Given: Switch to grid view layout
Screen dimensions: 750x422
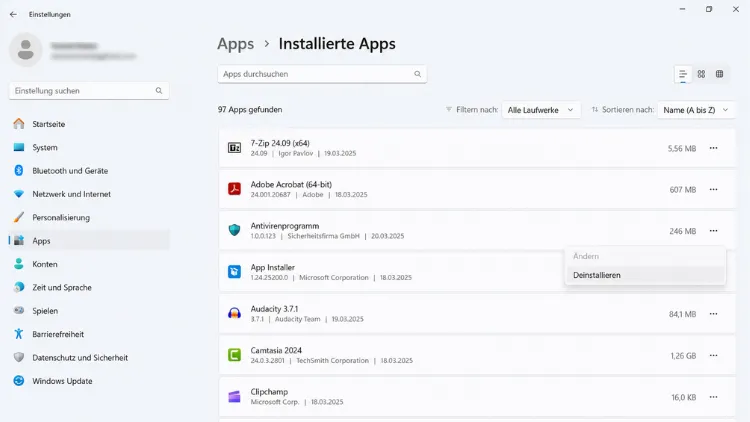Looking at the screenshot, I should click(701, 74).
